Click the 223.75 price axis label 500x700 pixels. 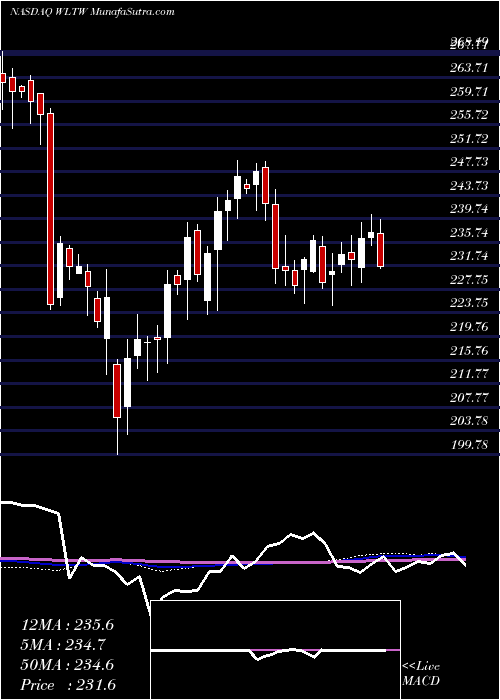click(468, 303)
